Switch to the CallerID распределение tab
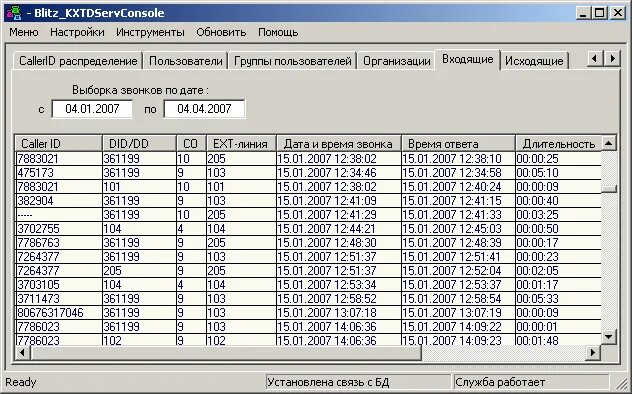 click(78, 61)
